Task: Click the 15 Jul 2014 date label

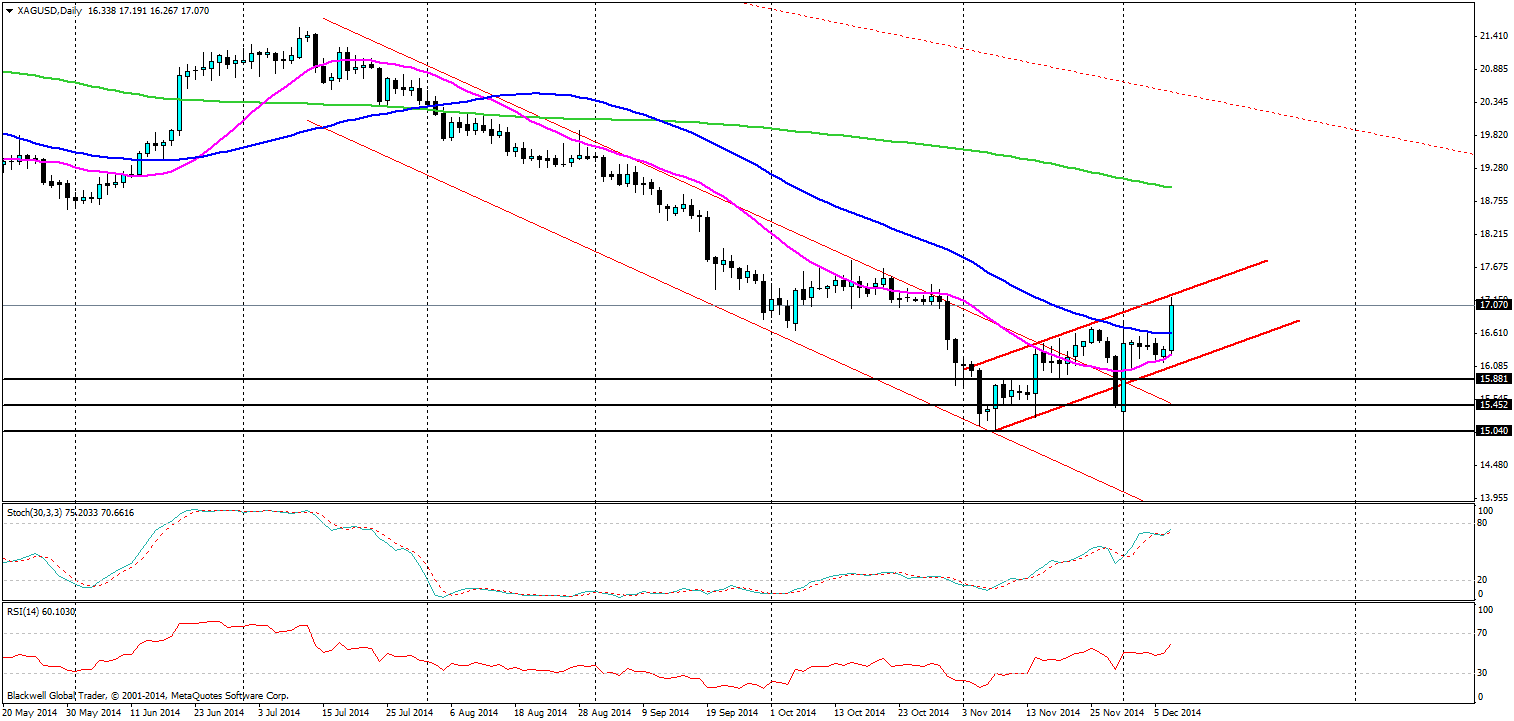Action: click(x=346, y=713)
